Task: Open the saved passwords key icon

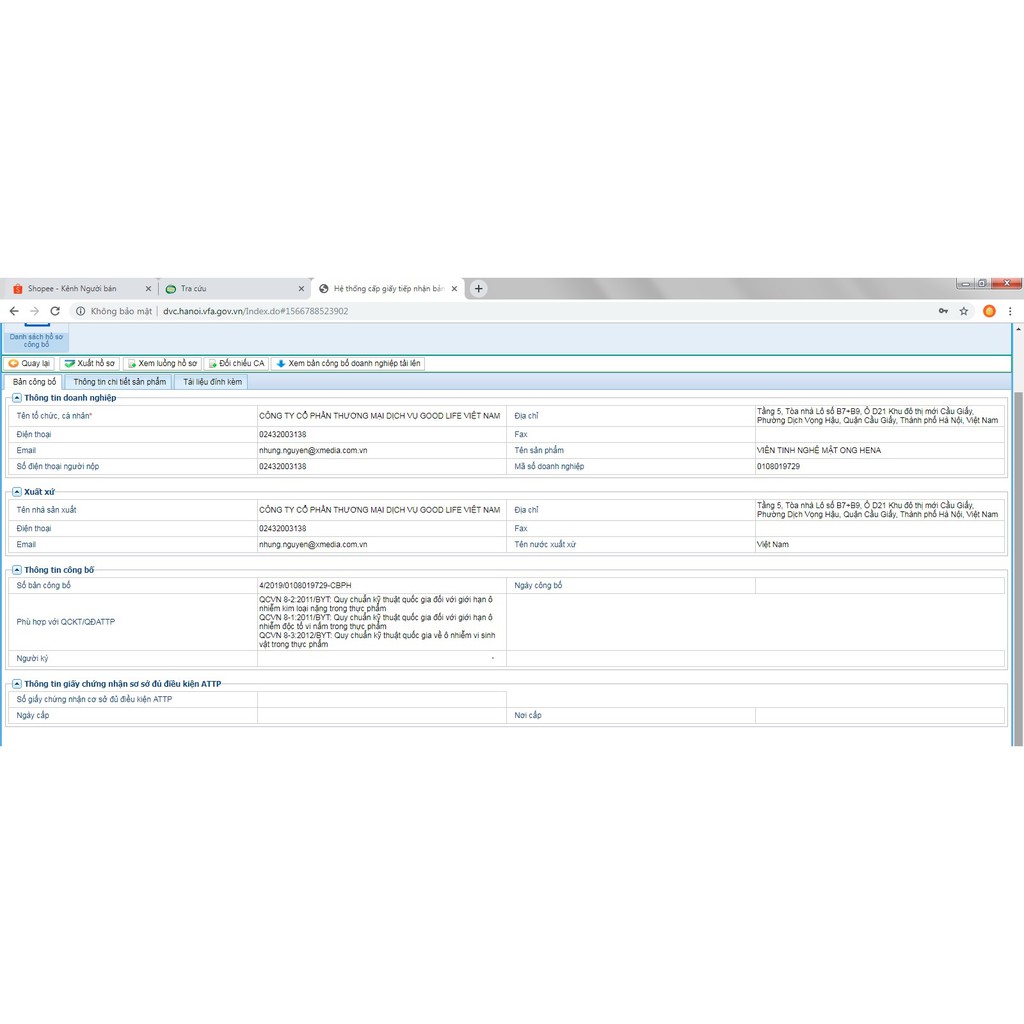Action: click(x=943, y=311)
